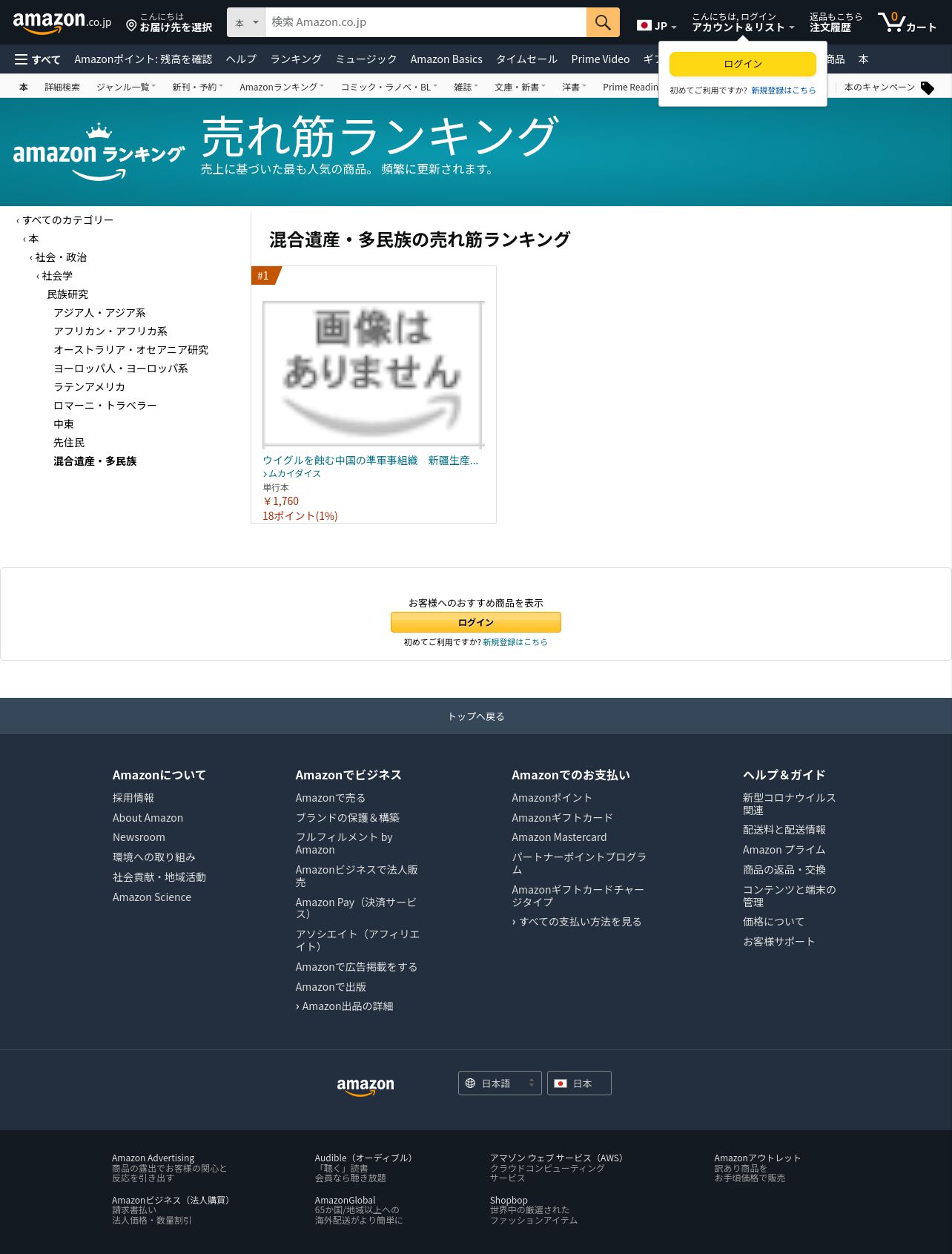
Task: Click the 本のキャンペーン tag icon
Action: coord(927,88)
